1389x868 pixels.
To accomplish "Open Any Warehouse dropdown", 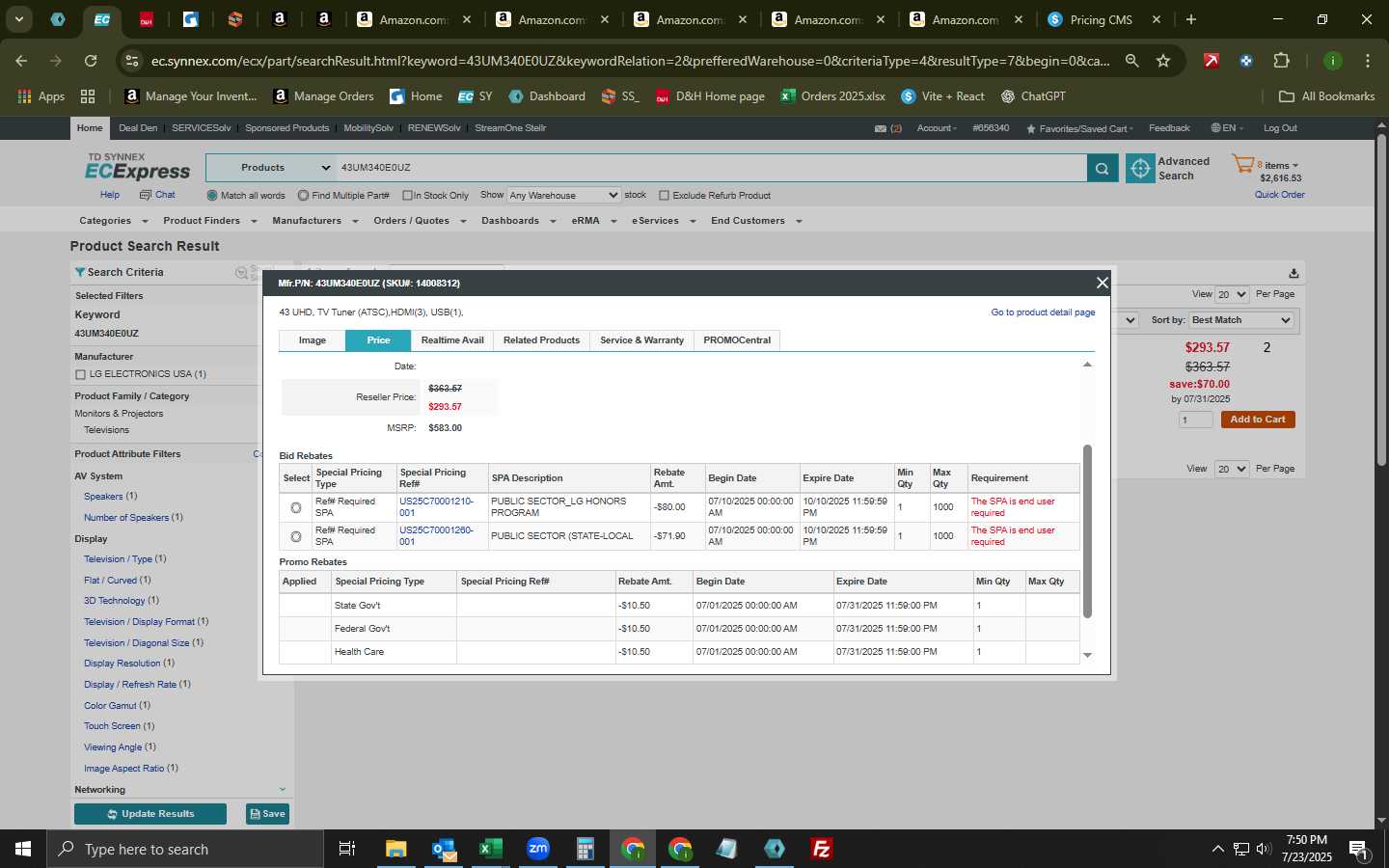I will [x=563, y=195].
